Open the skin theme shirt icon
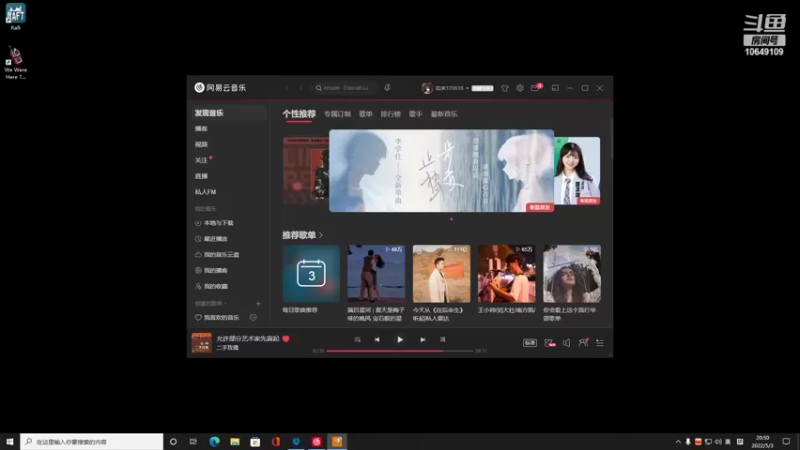 coord(505,88)
